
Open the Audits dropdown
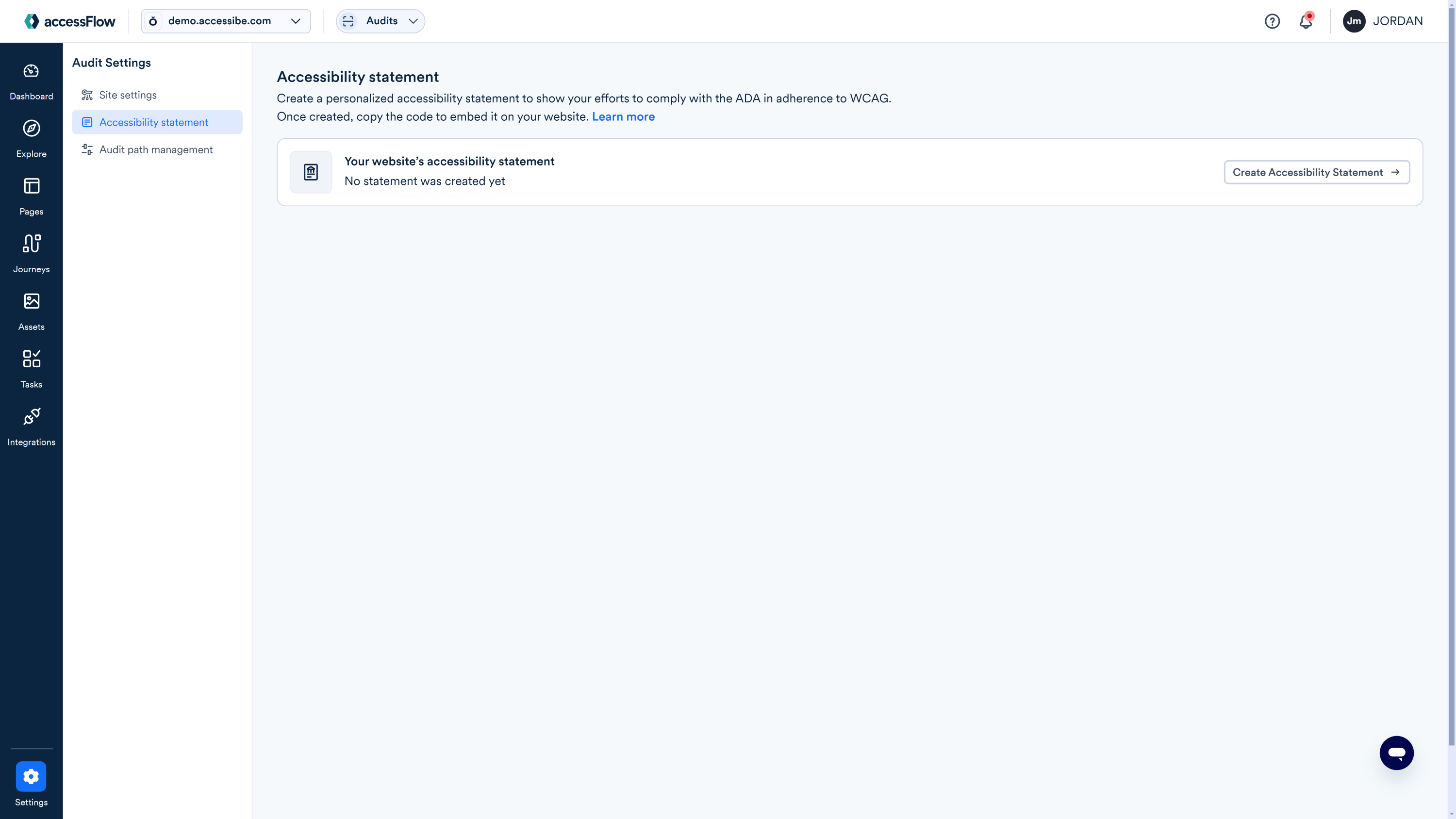tap(380, 21)
